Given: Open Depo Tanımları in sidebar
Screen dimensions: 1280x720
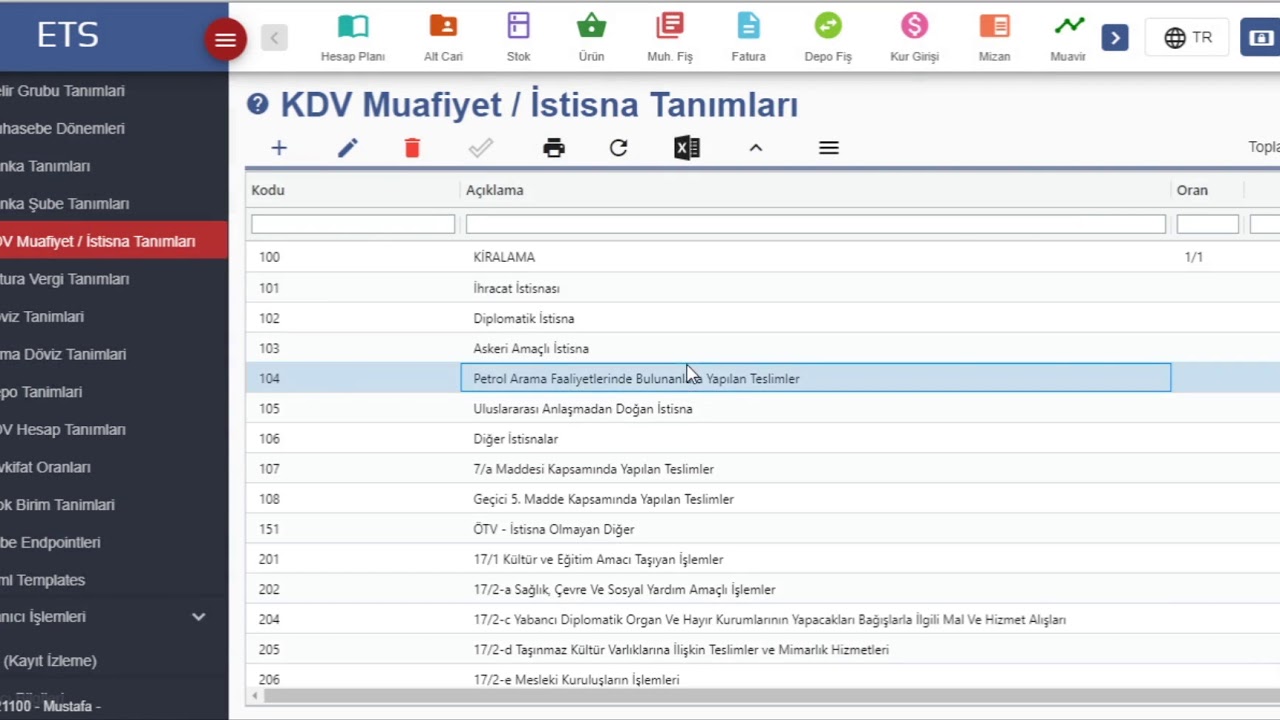Looking at the screenshot, I should tap(114, 392).
